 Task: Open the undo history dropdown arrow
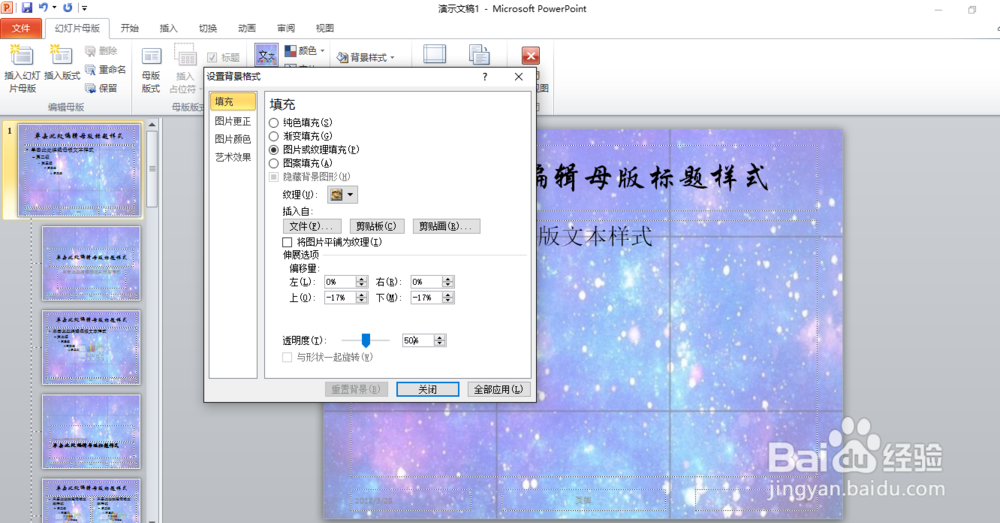click(x=54, y=8)
